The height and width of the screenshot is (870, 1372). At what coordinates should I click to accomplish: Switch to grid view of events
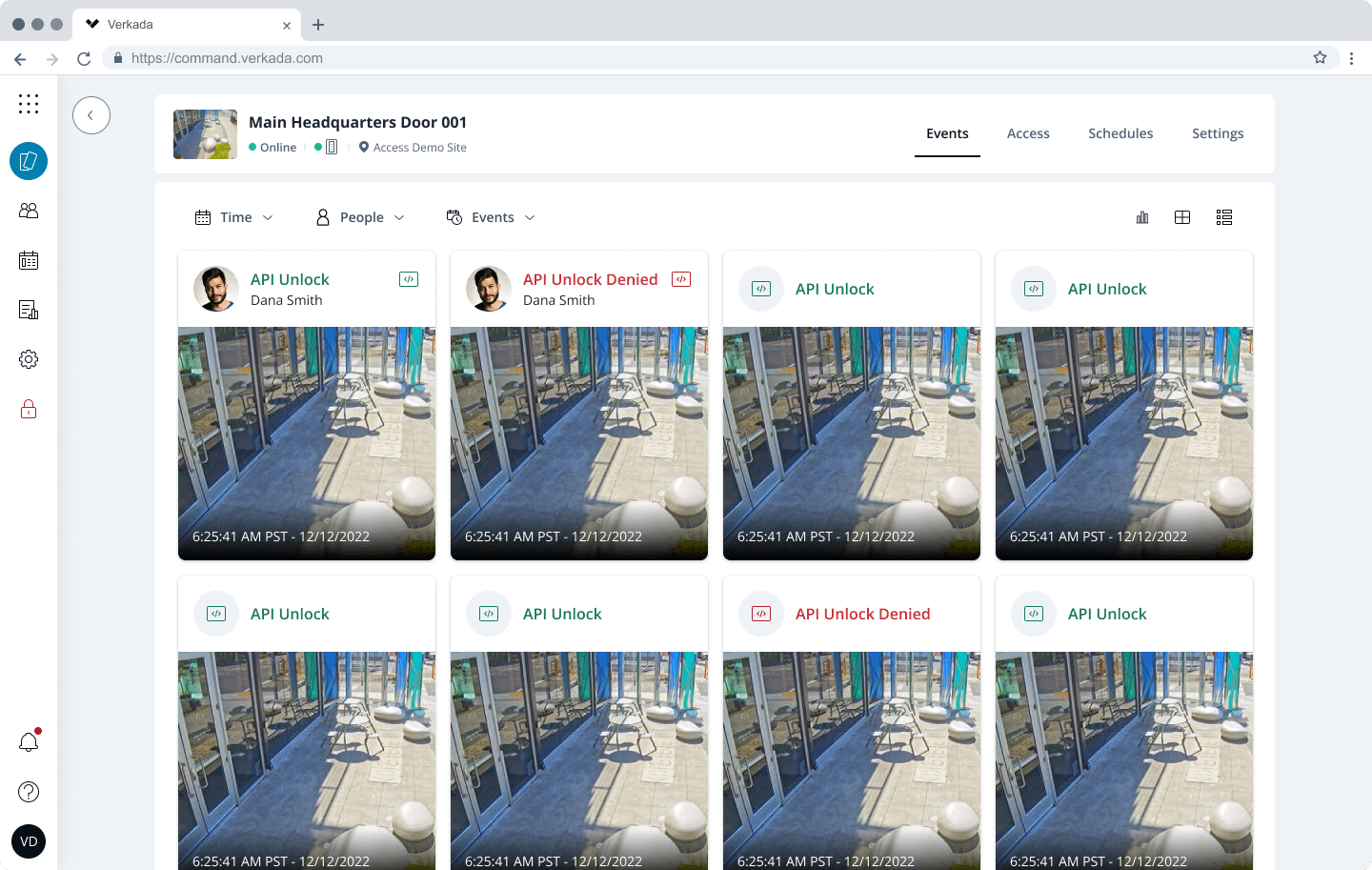click(1182, 217)
